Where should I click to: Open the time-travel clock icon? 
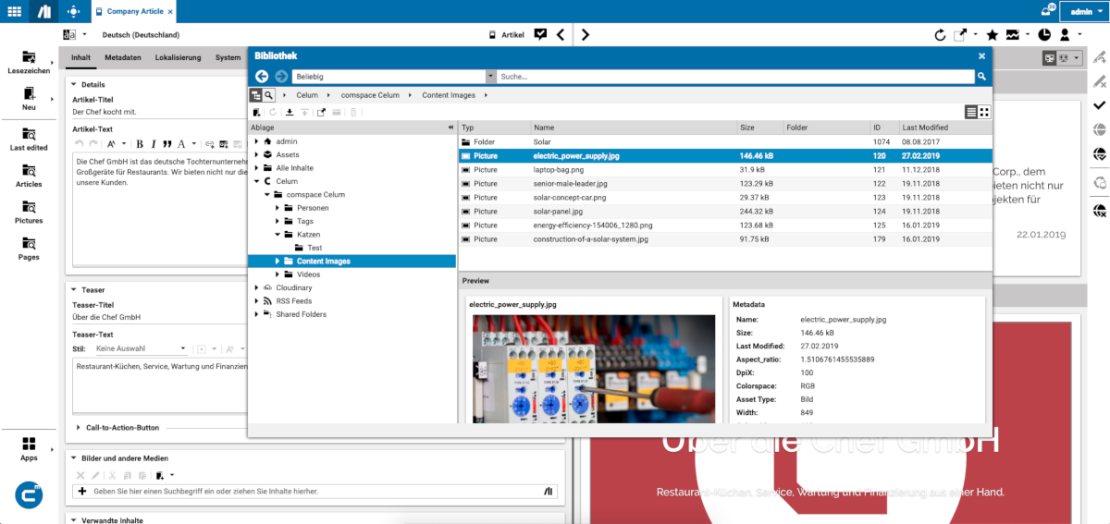[x=1044, y=35]
